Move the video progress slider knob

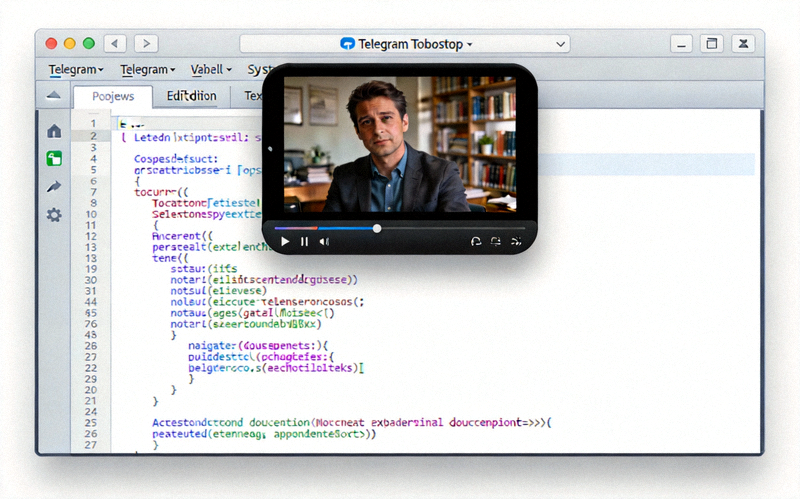[x=377, y=228]
